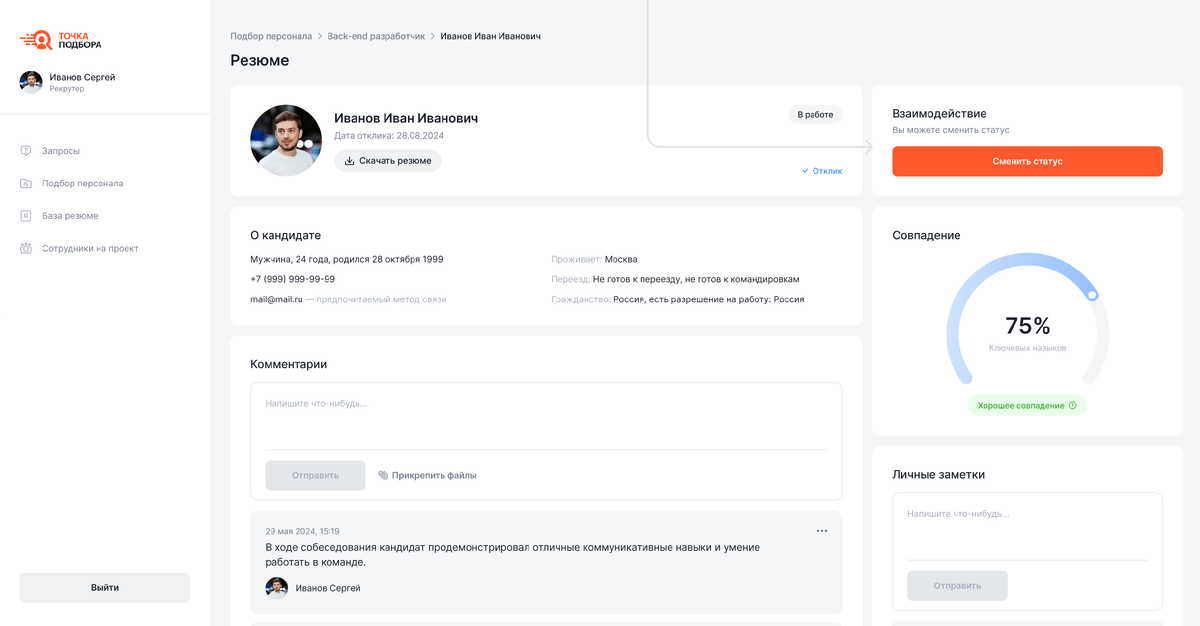Screen dimensions: 1200x626
Task: Click the paperclip icon to attach files
Action: [384, 475]
